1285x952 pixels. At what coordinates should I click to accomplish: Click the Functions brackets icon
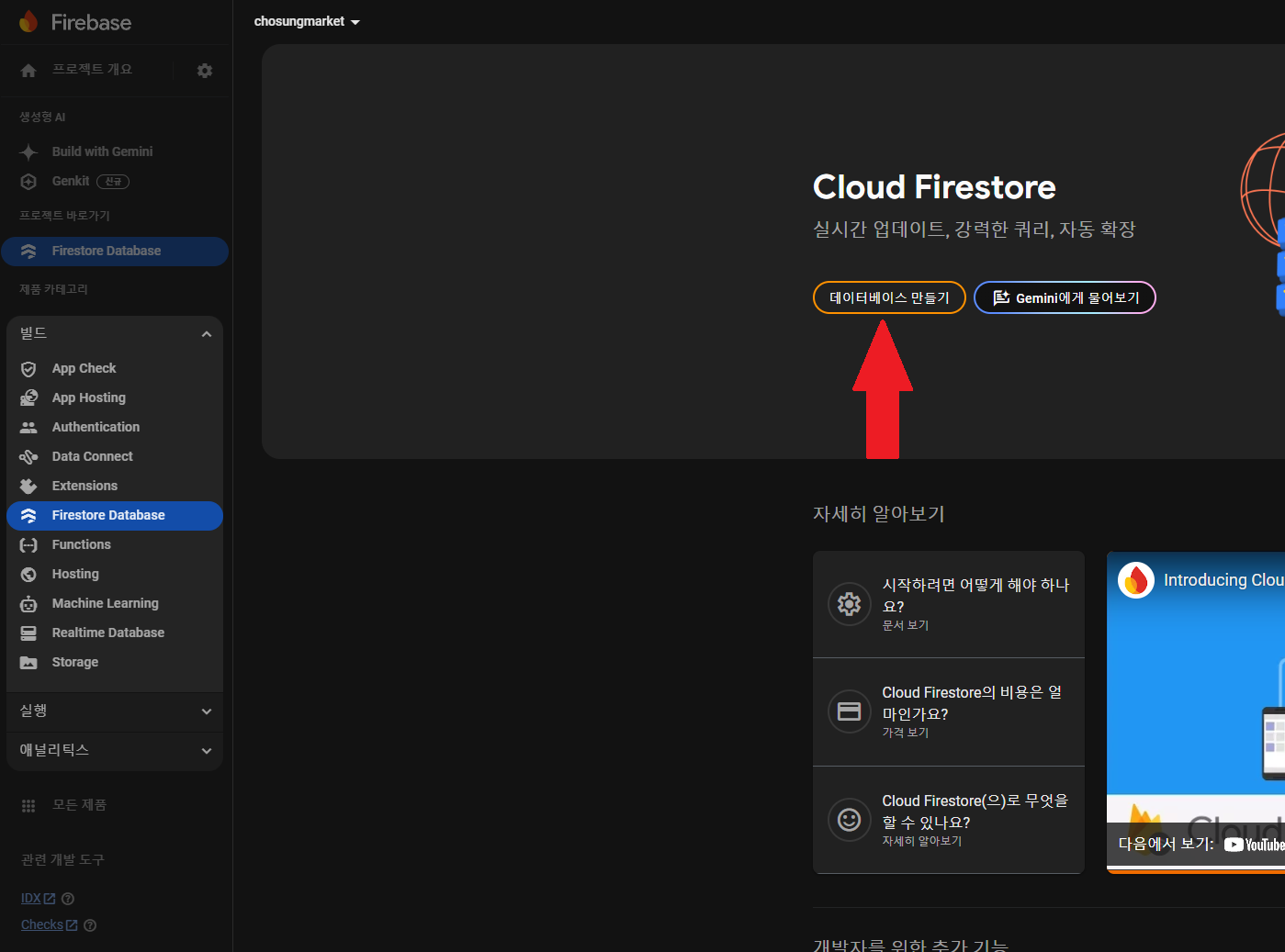click(x=28, y=545)
